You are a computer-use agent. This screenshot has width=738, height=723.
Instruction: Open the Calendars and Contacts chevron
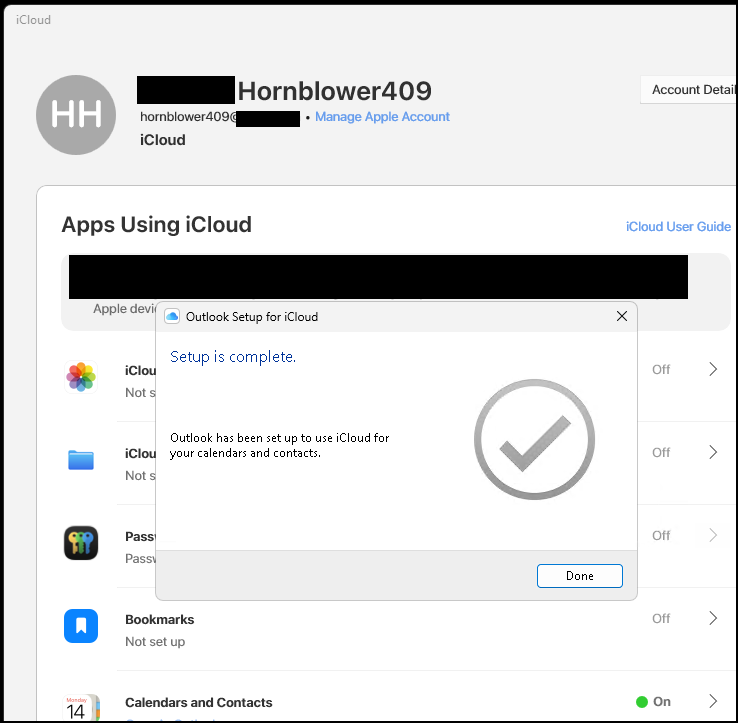click(713, 701)
